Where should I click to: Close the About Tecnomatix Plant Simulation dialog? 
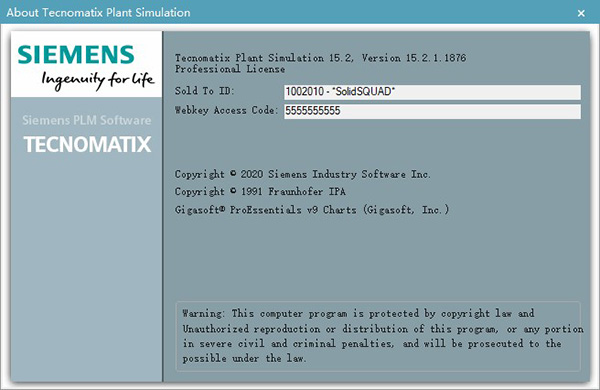(x=581, y=13)
